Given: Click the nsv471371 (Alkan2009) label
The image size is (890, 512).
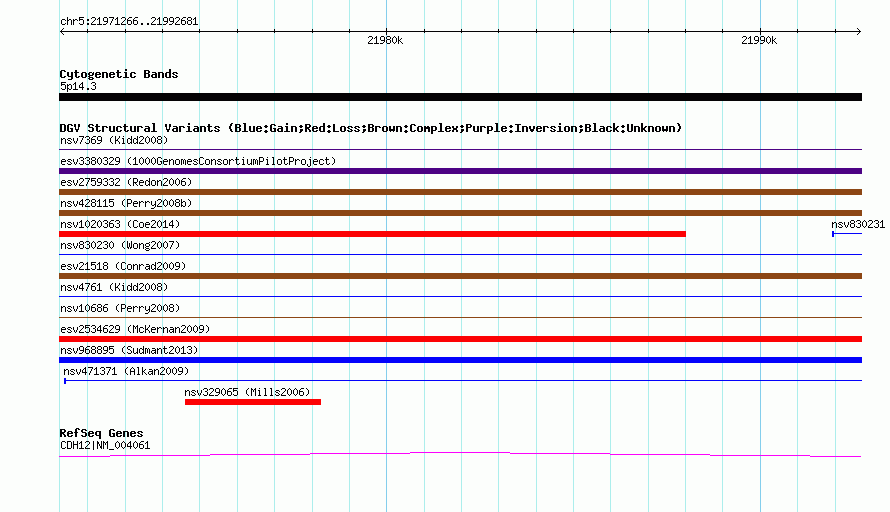Looking at the screenshot, I should coord(126,371).
